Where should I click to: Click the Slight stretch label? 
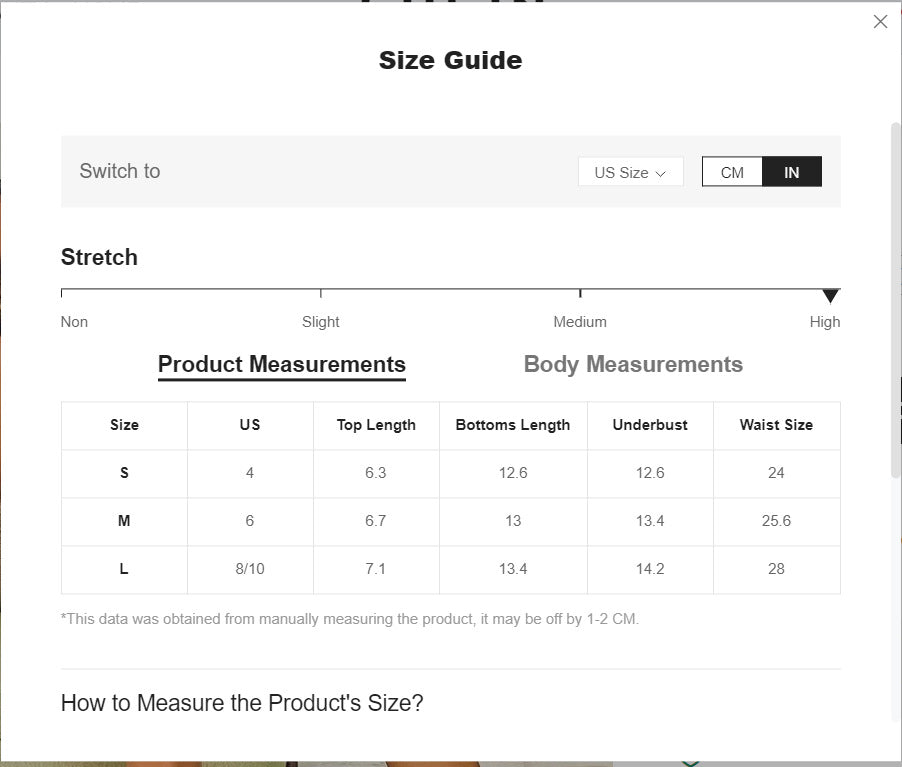(x=321, y=322)
